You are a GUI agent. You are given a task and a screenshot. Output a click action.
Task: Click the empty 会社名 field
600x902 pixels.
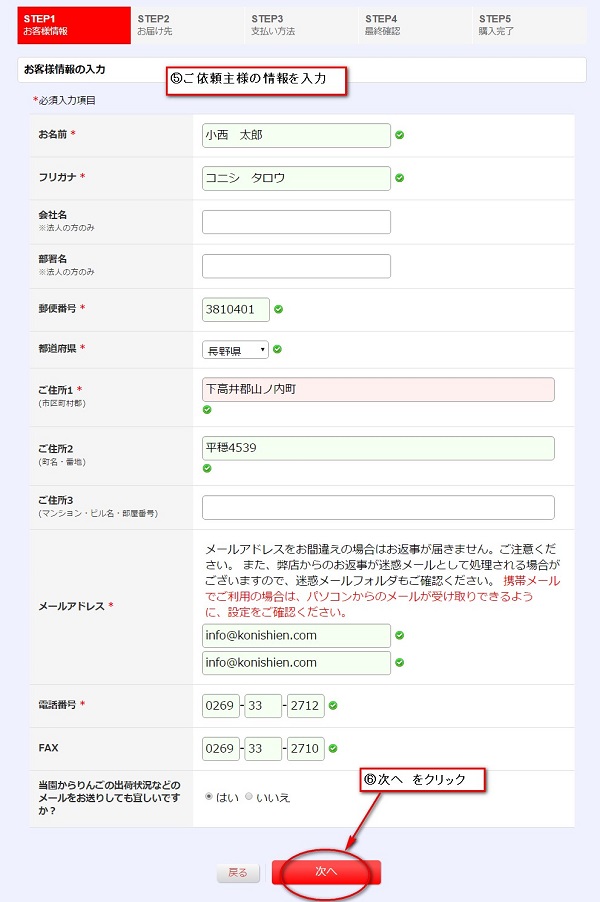[x=296, y=222]
